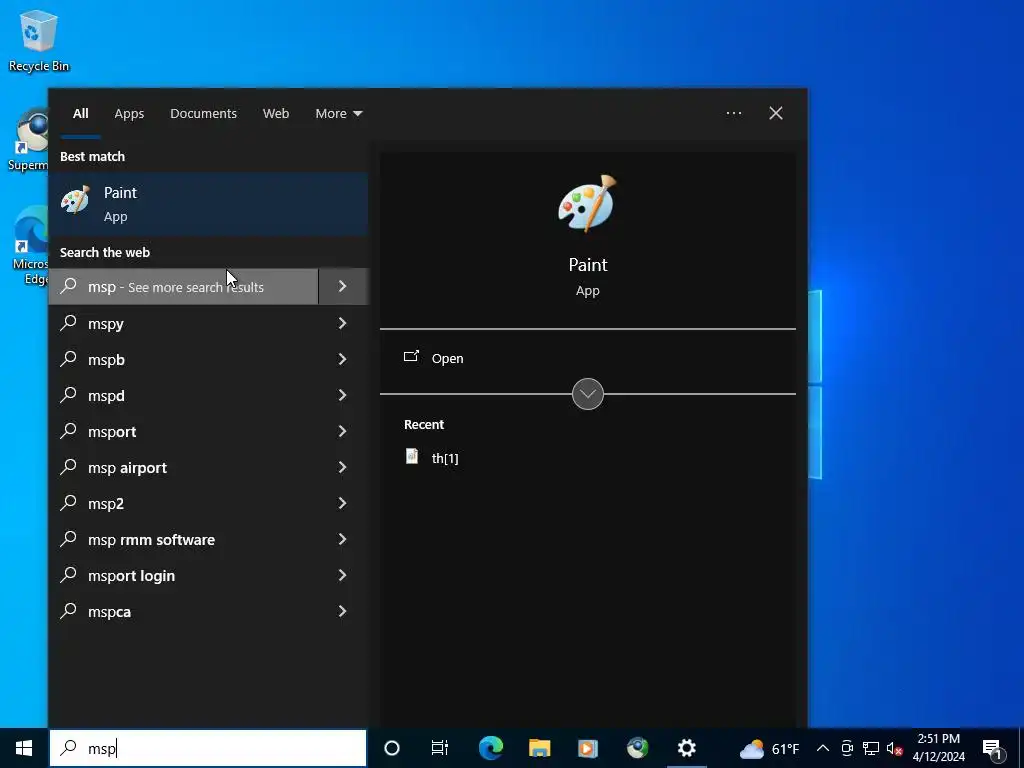Click the muted volume speaker icon
1024x768 pixels.
point(894,748)
